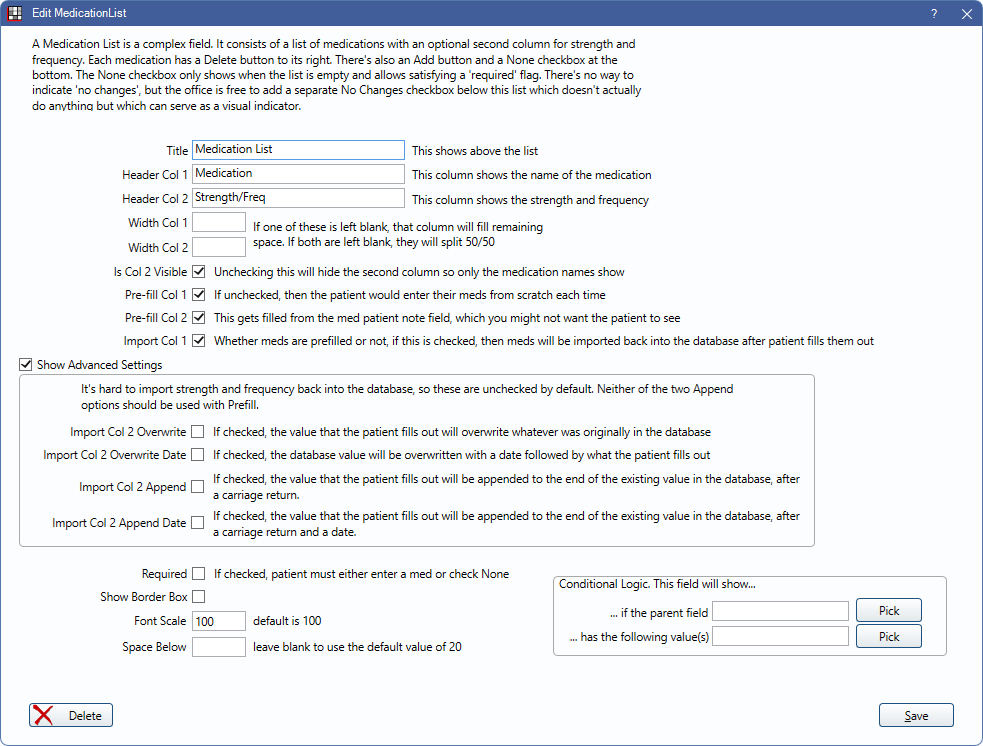Disable the Pre-fill Col 2 checkbox
Image resolution: width=983 pixels, height=746 pixels.
199,318
